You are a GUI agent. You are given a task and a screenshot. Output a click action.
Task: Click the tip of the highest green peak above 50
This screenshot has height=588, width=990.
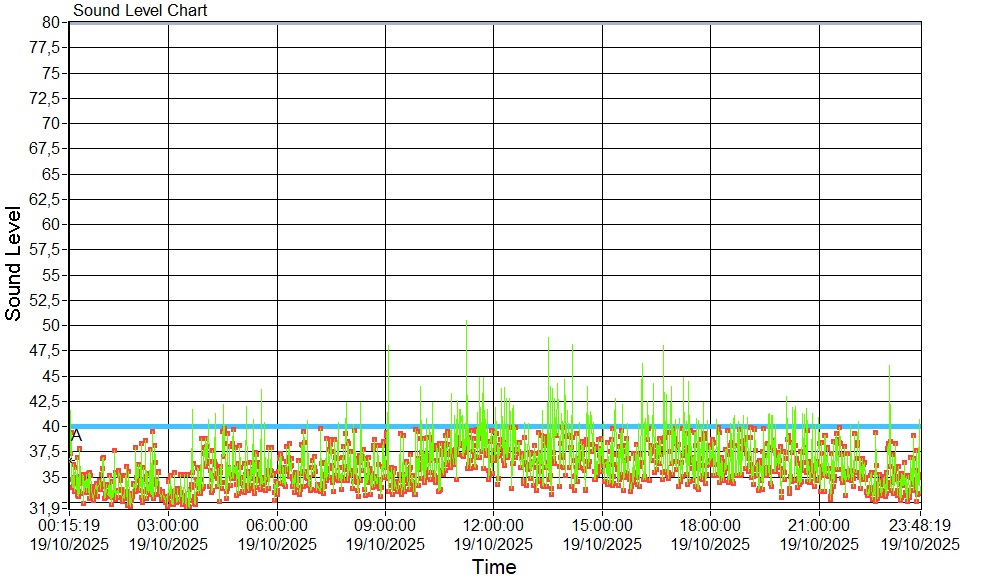tap(466, 321)
